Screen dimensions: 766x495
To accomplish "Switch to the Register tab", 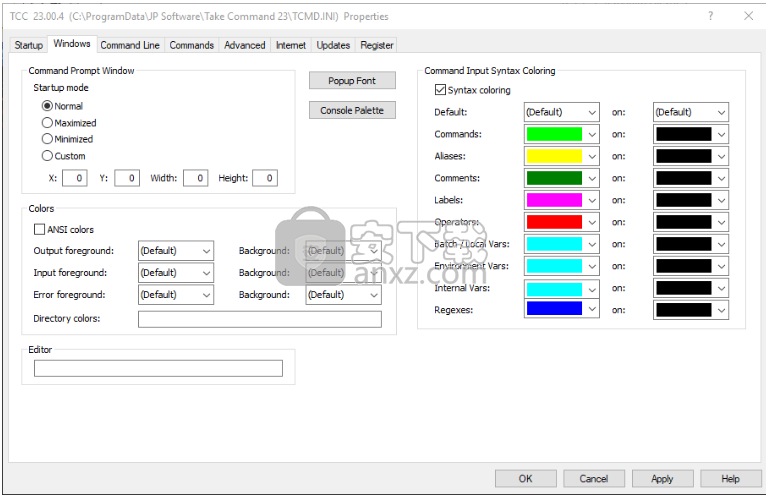I will (377, 45).
